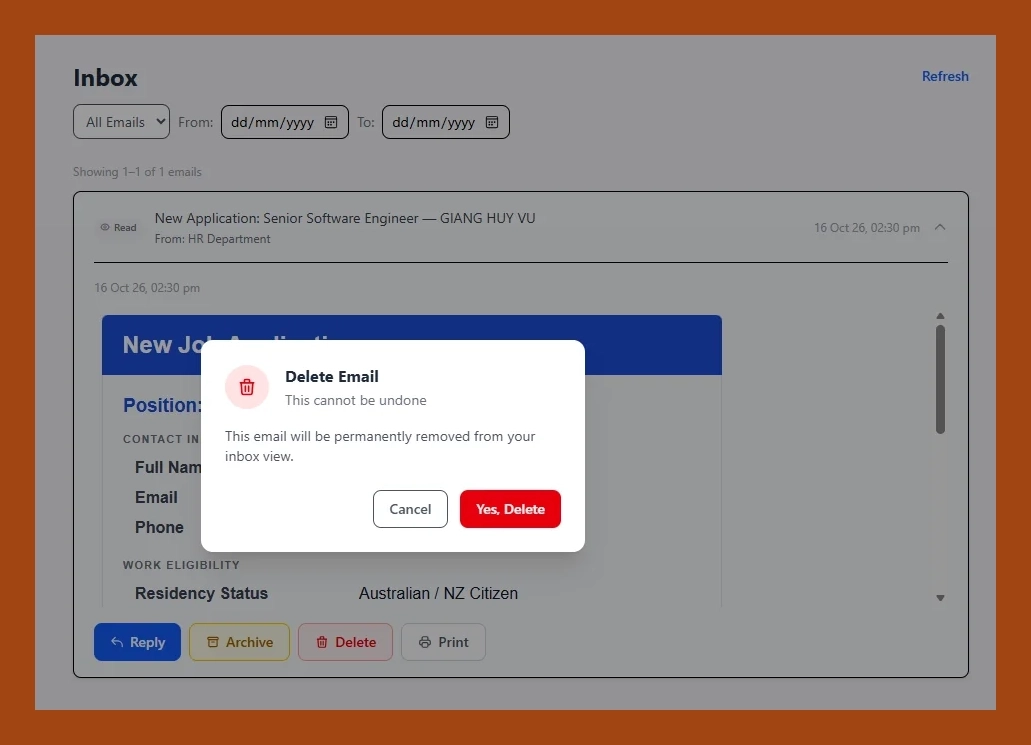Click the scrollbar up arrow in the email body

pos(940,316)
